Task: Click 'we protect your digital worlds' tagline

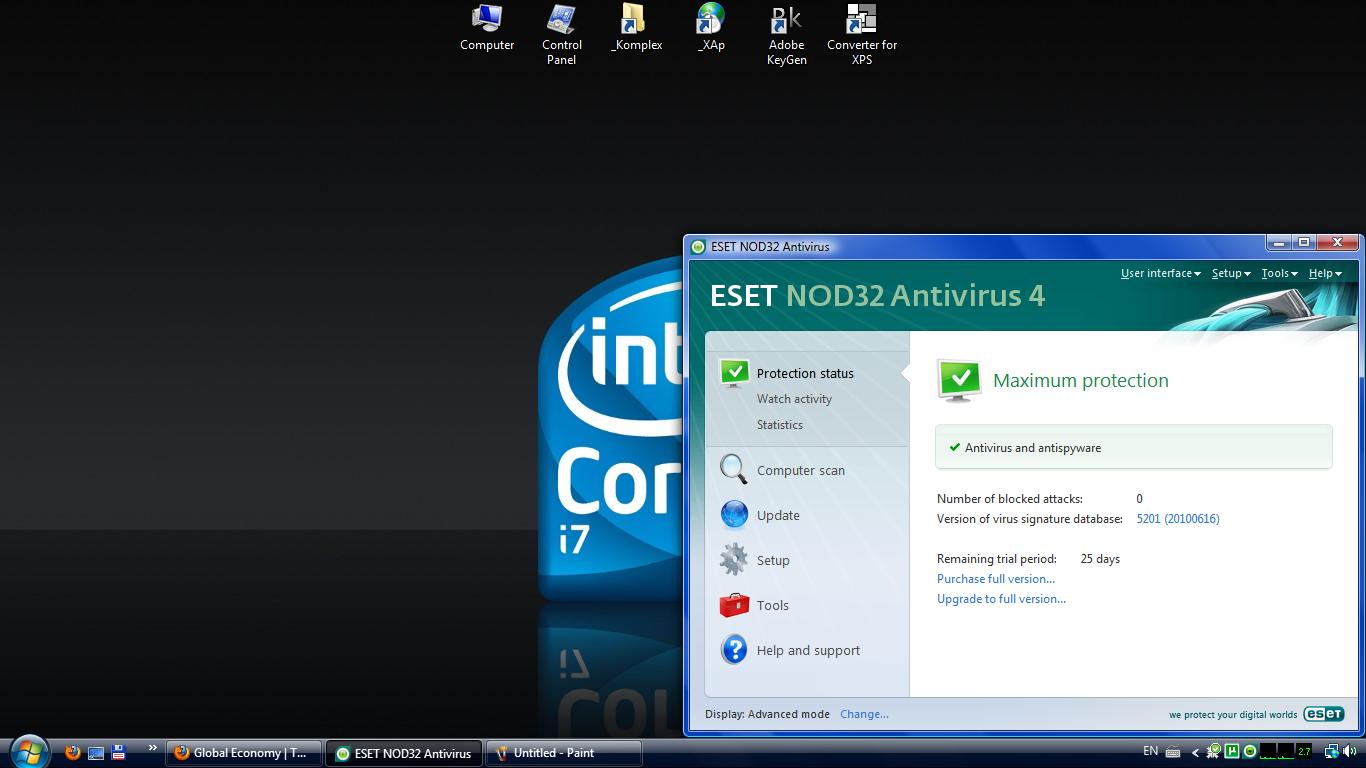Action: [x=1233, y=715]
